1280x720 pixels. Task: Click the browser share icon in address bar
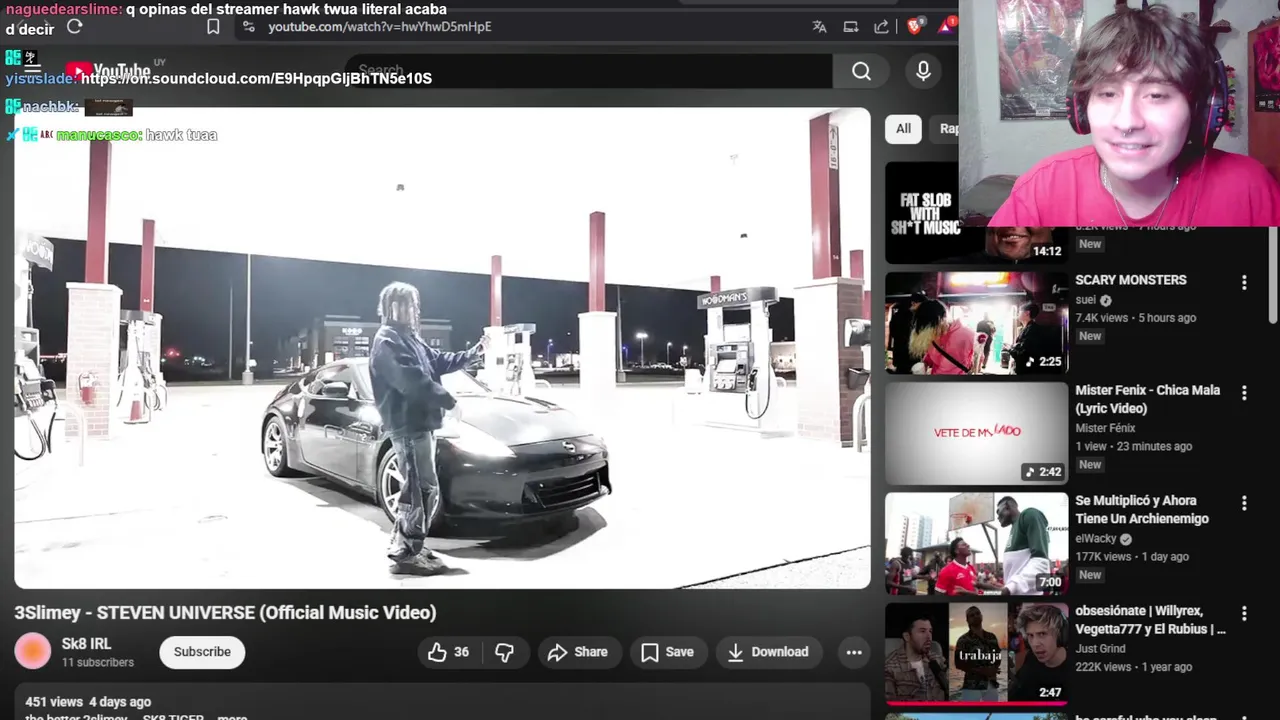(881, 27)
